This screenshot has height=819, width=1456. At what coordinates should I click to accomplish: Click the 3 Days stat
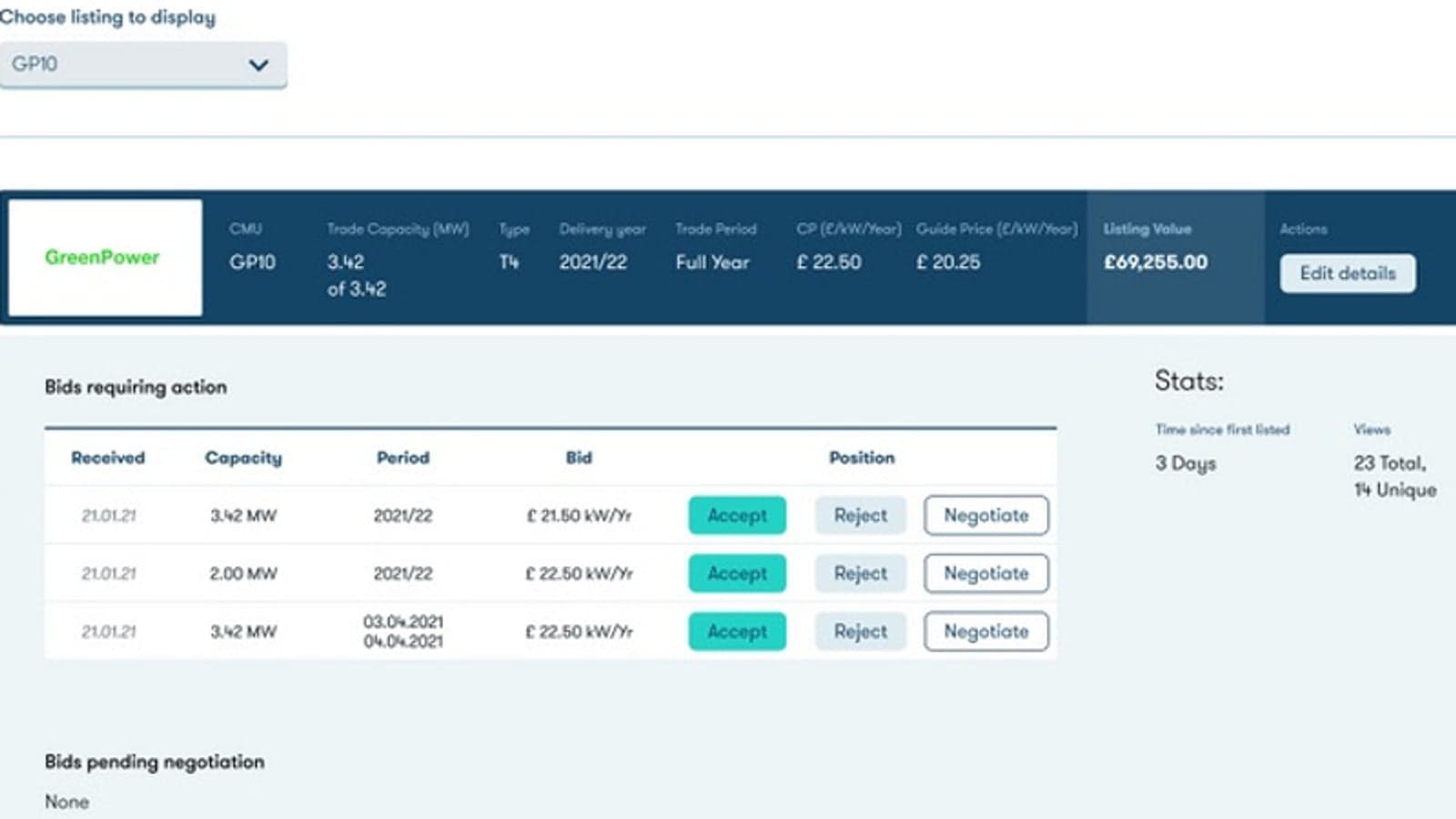pyautogui.click(x=1186, y=463)
